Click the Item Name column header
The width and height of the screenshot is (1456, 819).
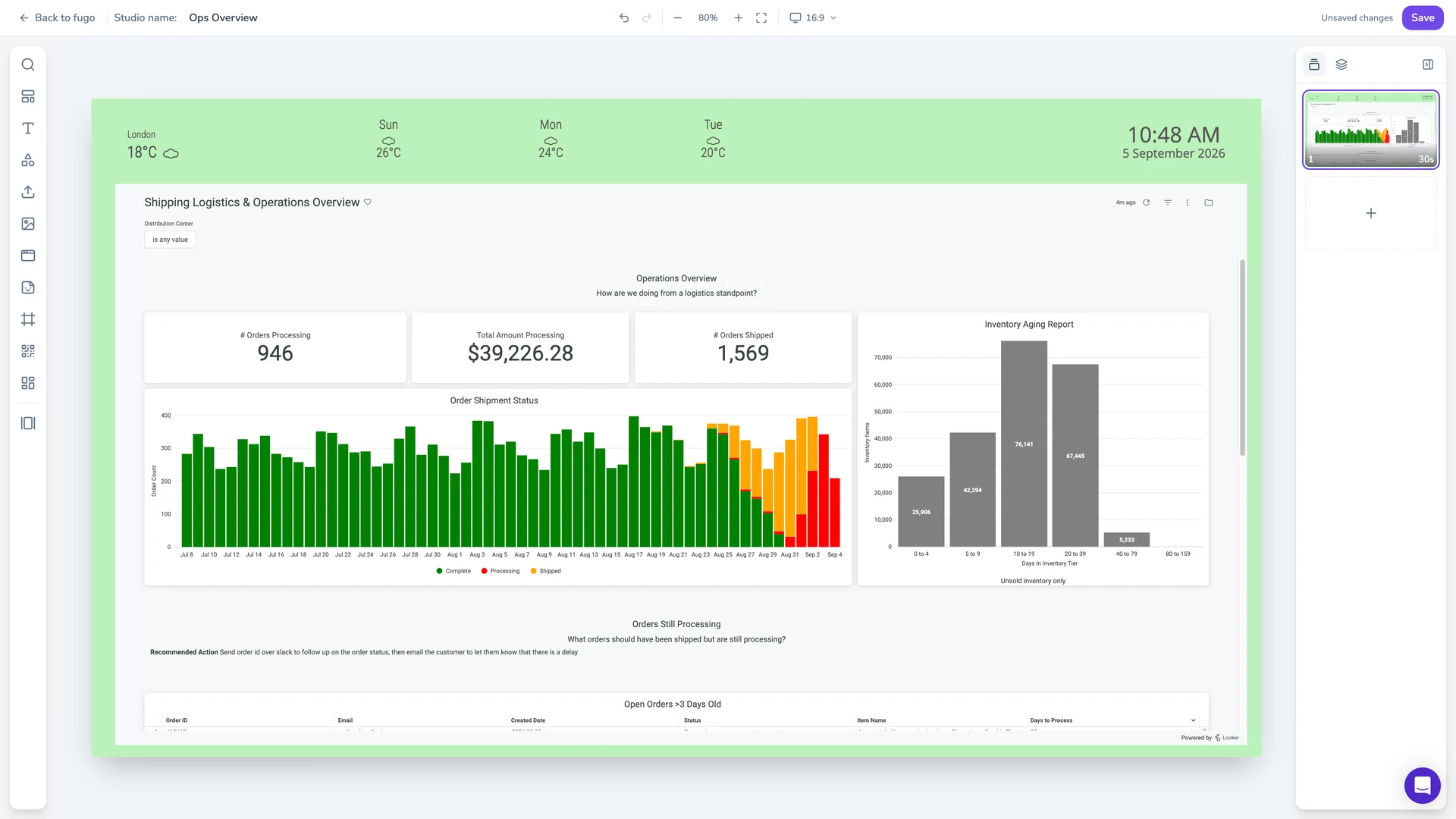pos(871,720)
